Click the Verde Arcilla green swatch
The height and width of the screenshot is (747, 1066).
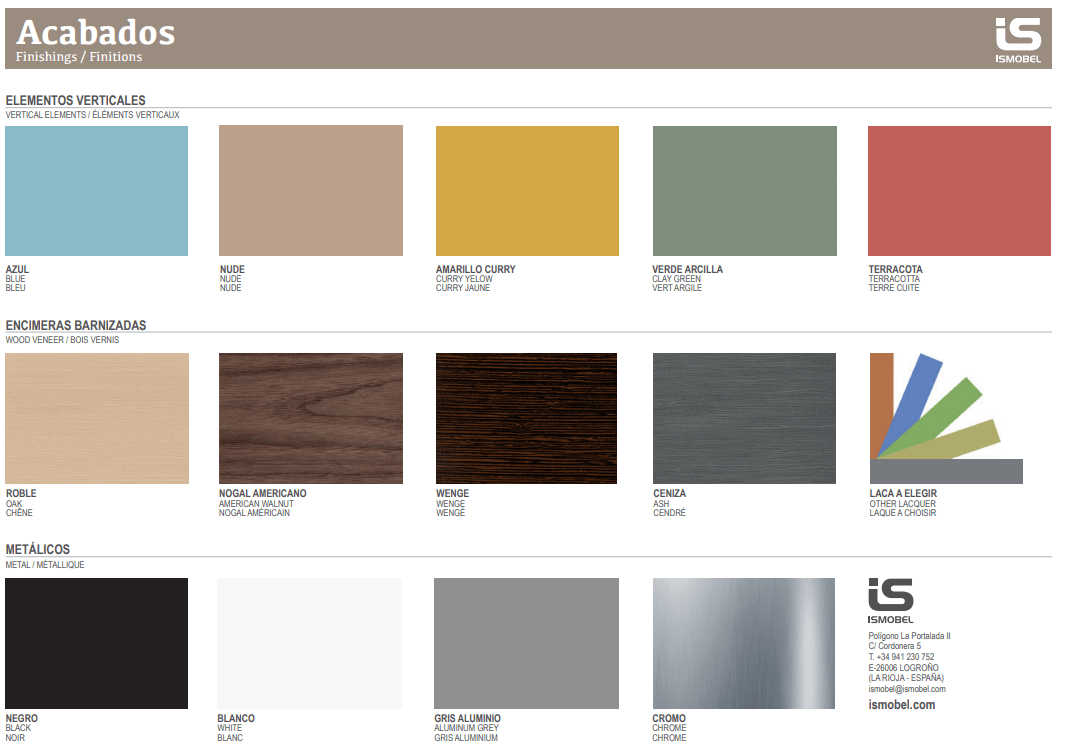coord(743,190)
